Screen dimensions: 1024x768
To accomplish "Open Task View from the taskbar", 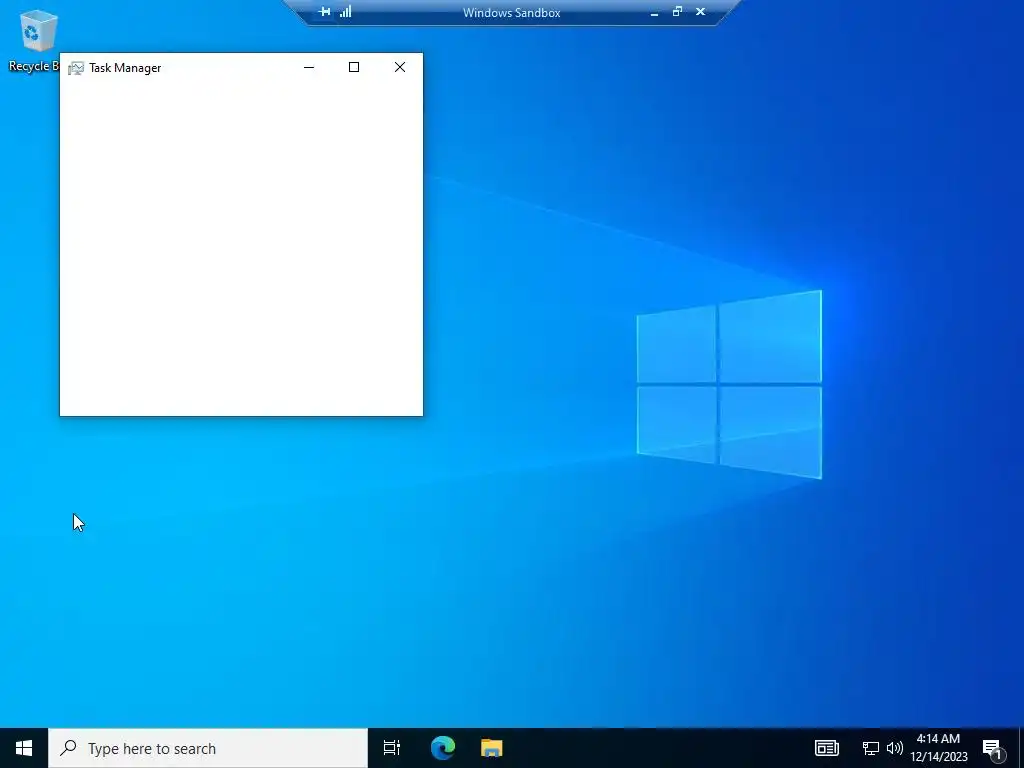I will click(392, 748).
